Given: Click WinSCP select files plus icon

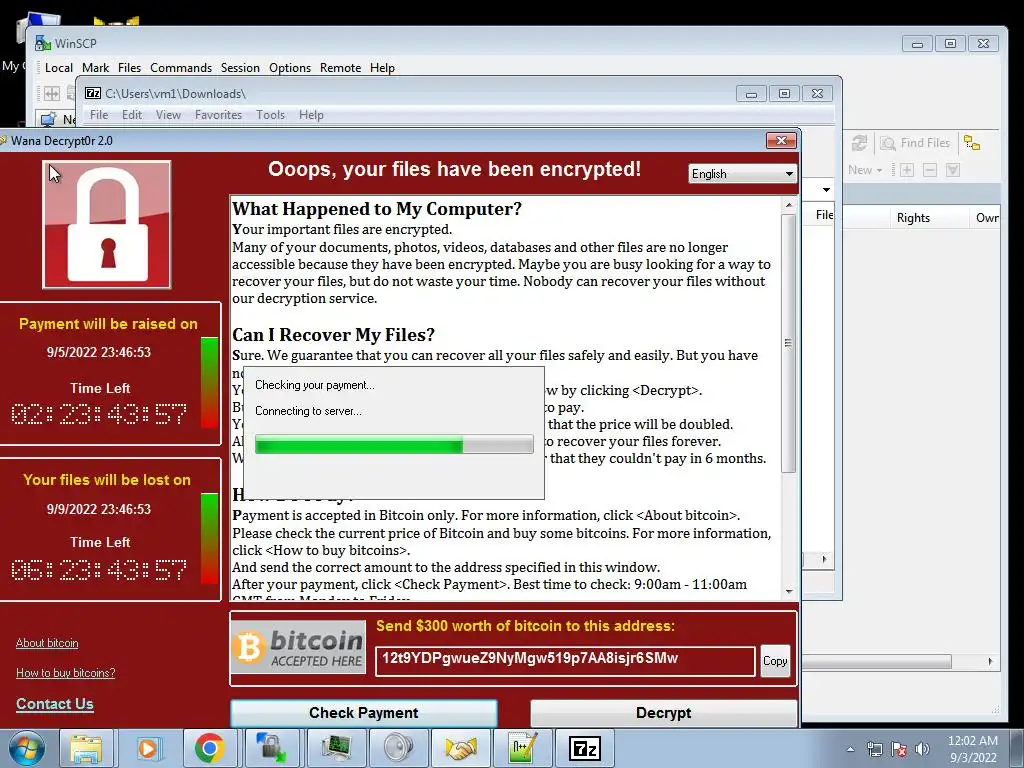Looking at the screenshot, I should click(907, 170).
